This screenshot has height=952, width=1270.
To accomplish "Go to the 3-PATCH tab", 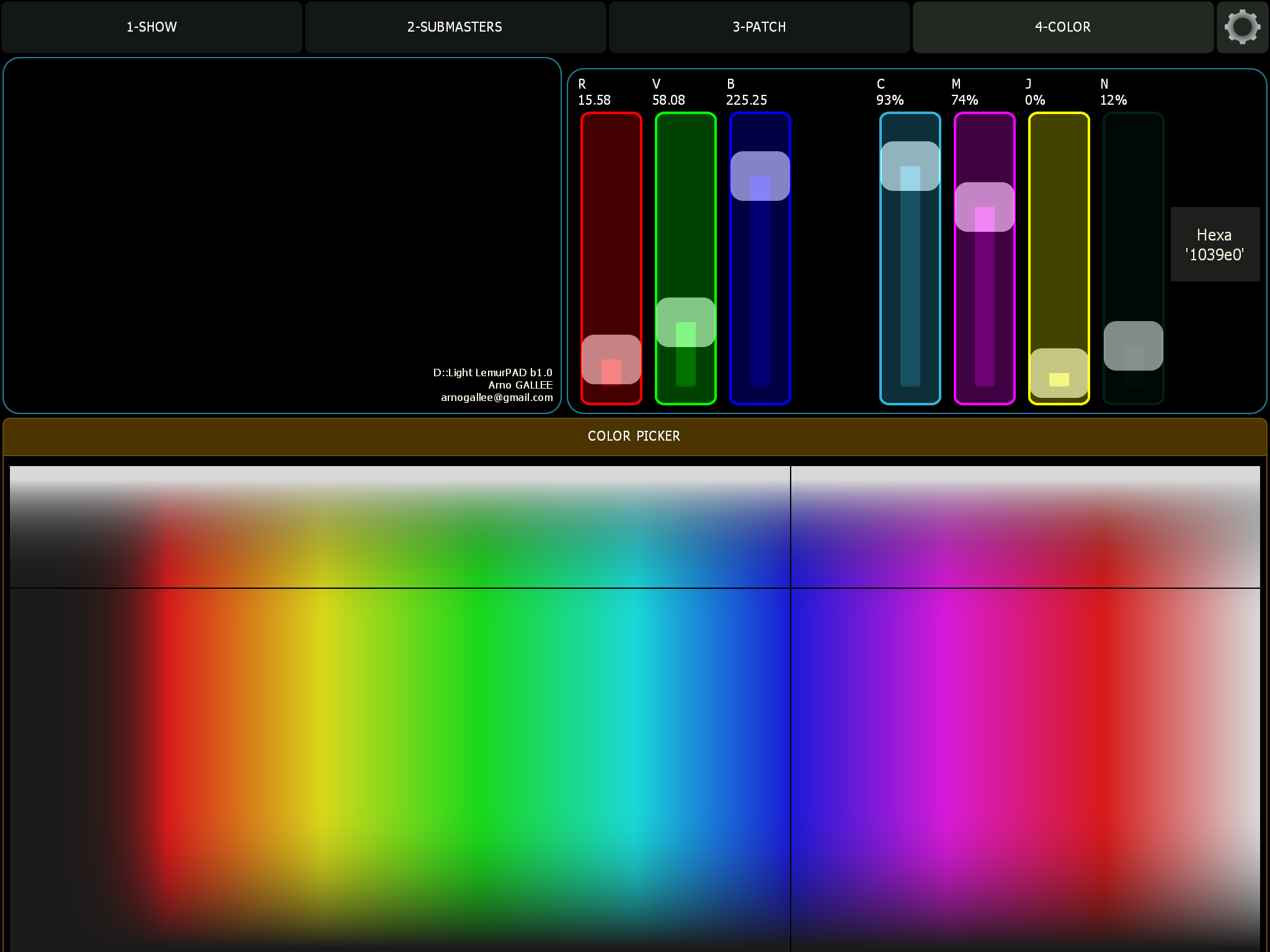I will coord(759,27).
